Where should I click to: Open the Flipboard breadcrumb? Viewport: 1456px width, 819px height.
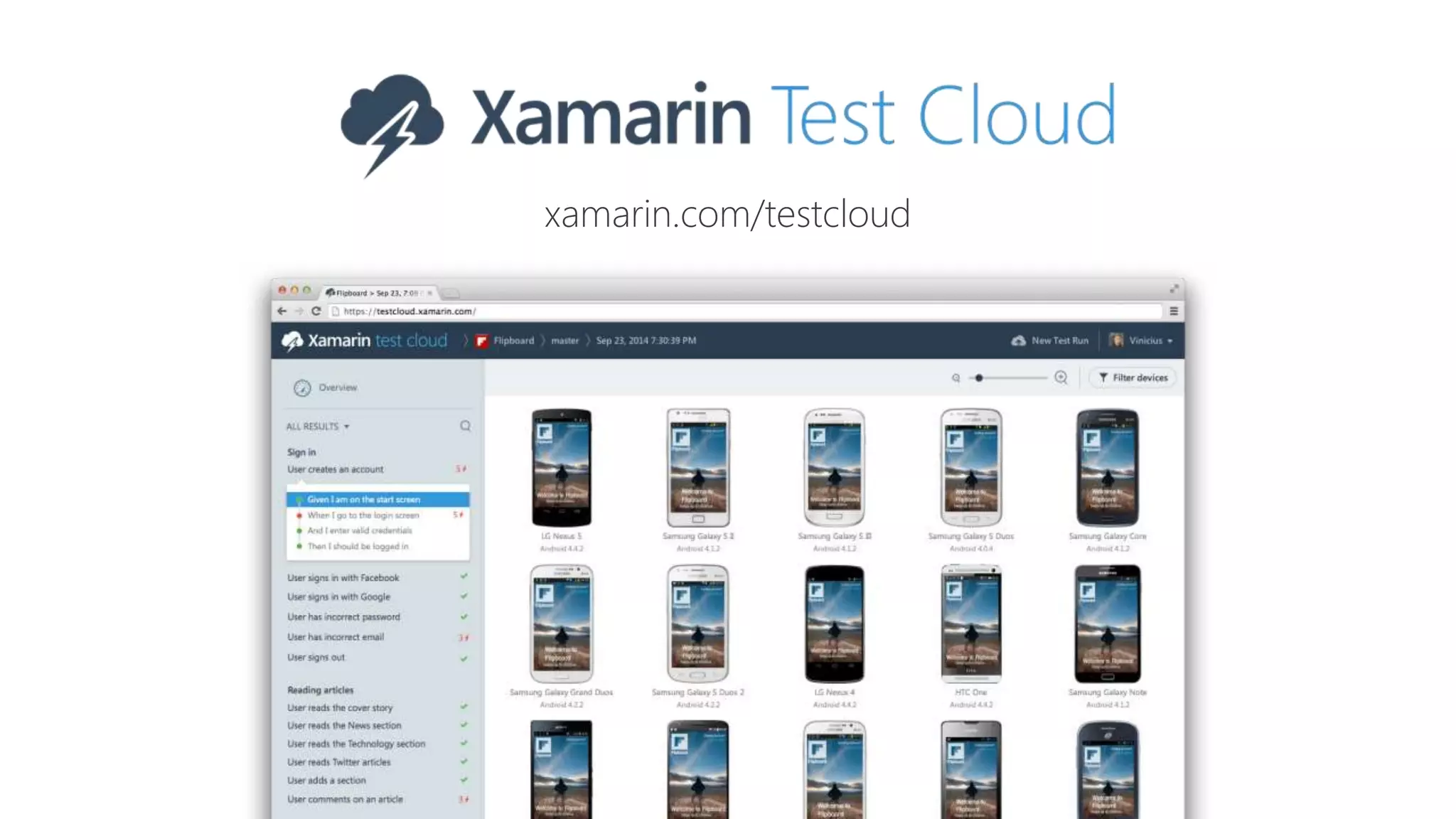tap(505, 341)
